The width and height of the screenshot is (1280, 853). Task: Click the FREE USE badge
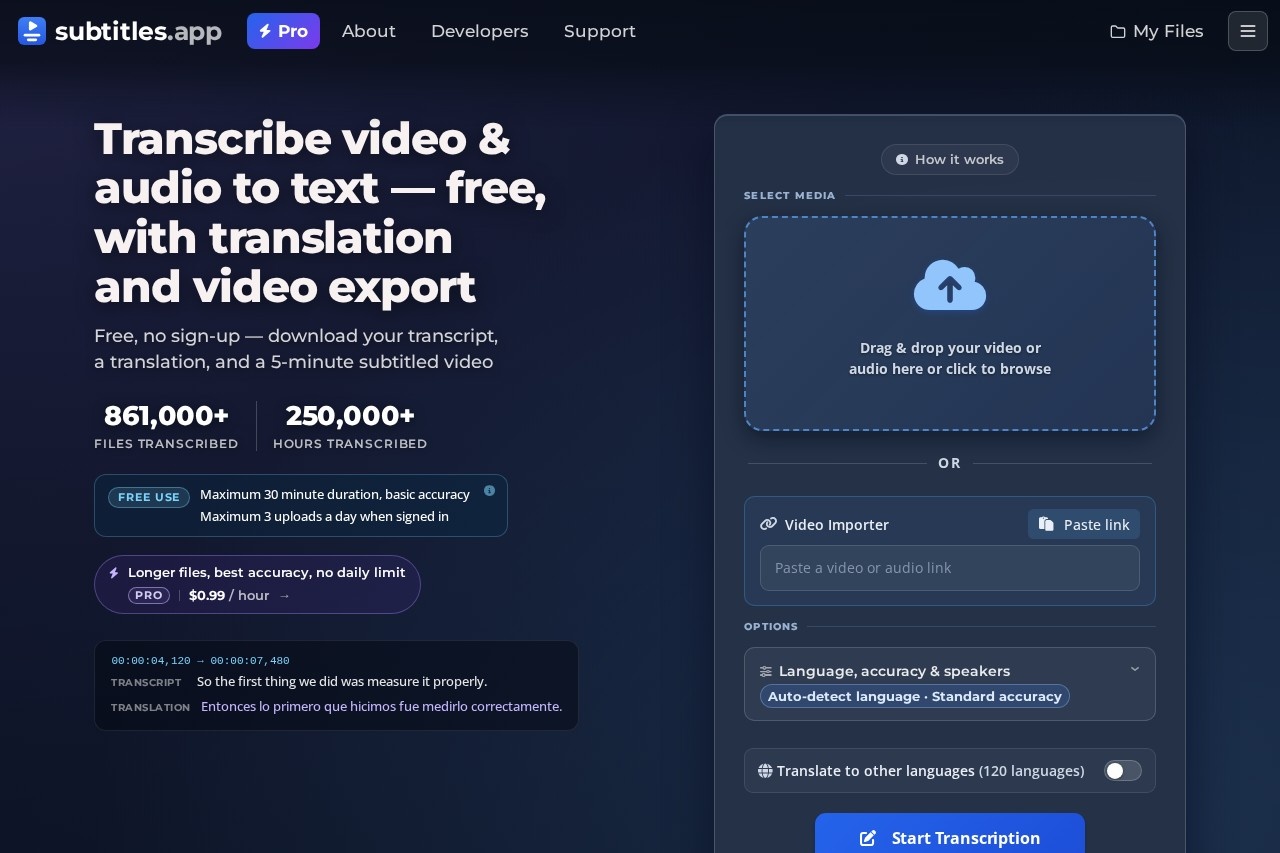pos(149,497)
